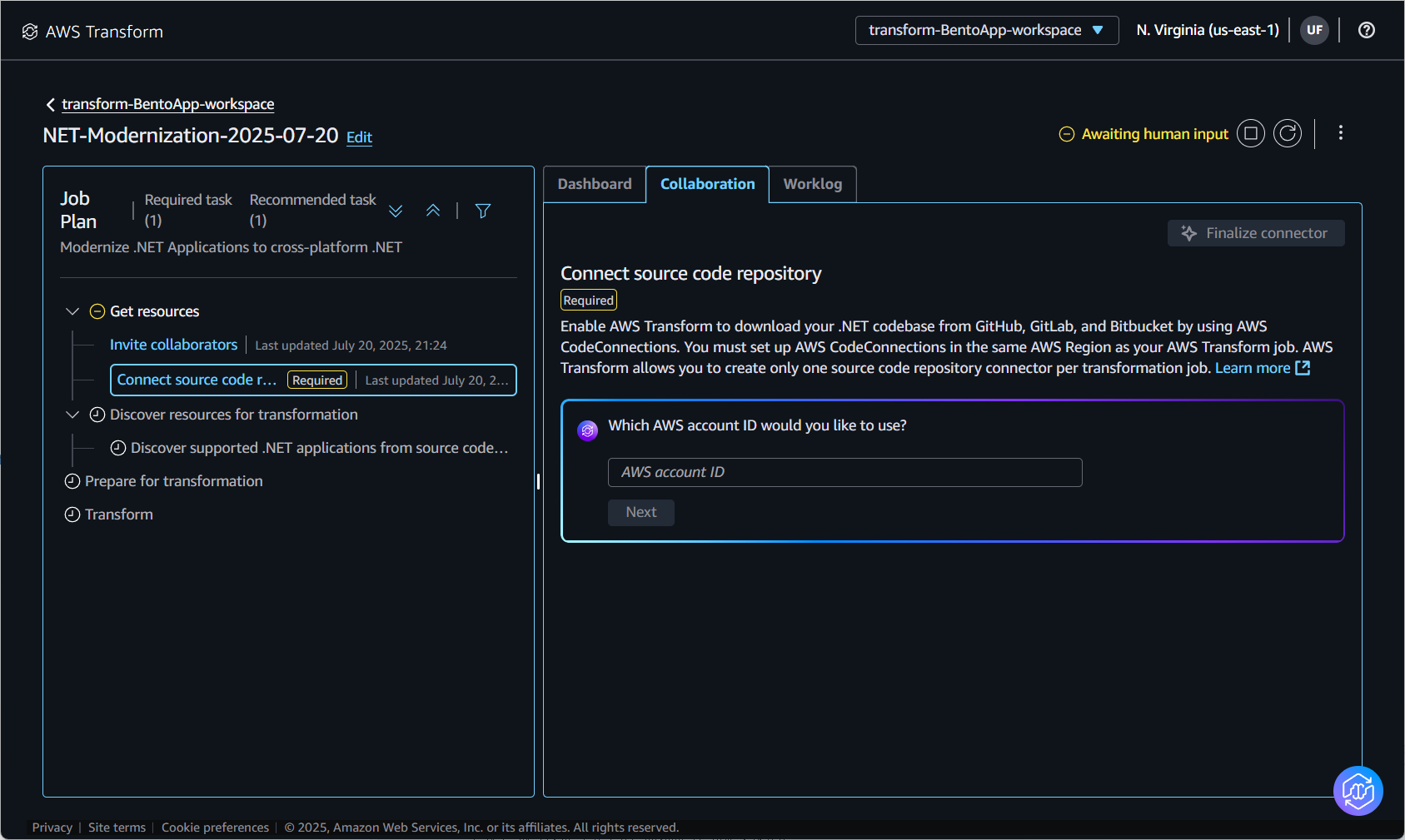Click the Learn more external link icon
The image size is (1405, 840).
(x=1303, y=368)
